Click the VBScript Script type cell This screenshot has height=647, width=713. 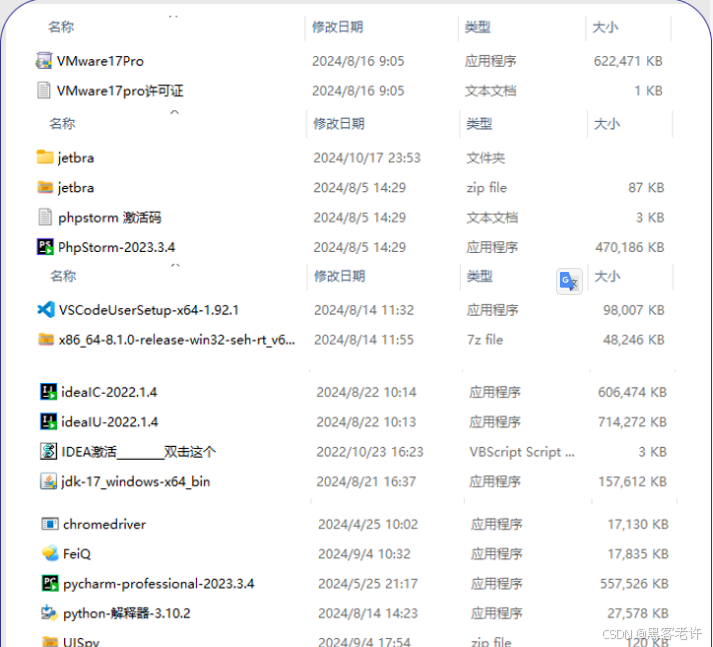522,452
